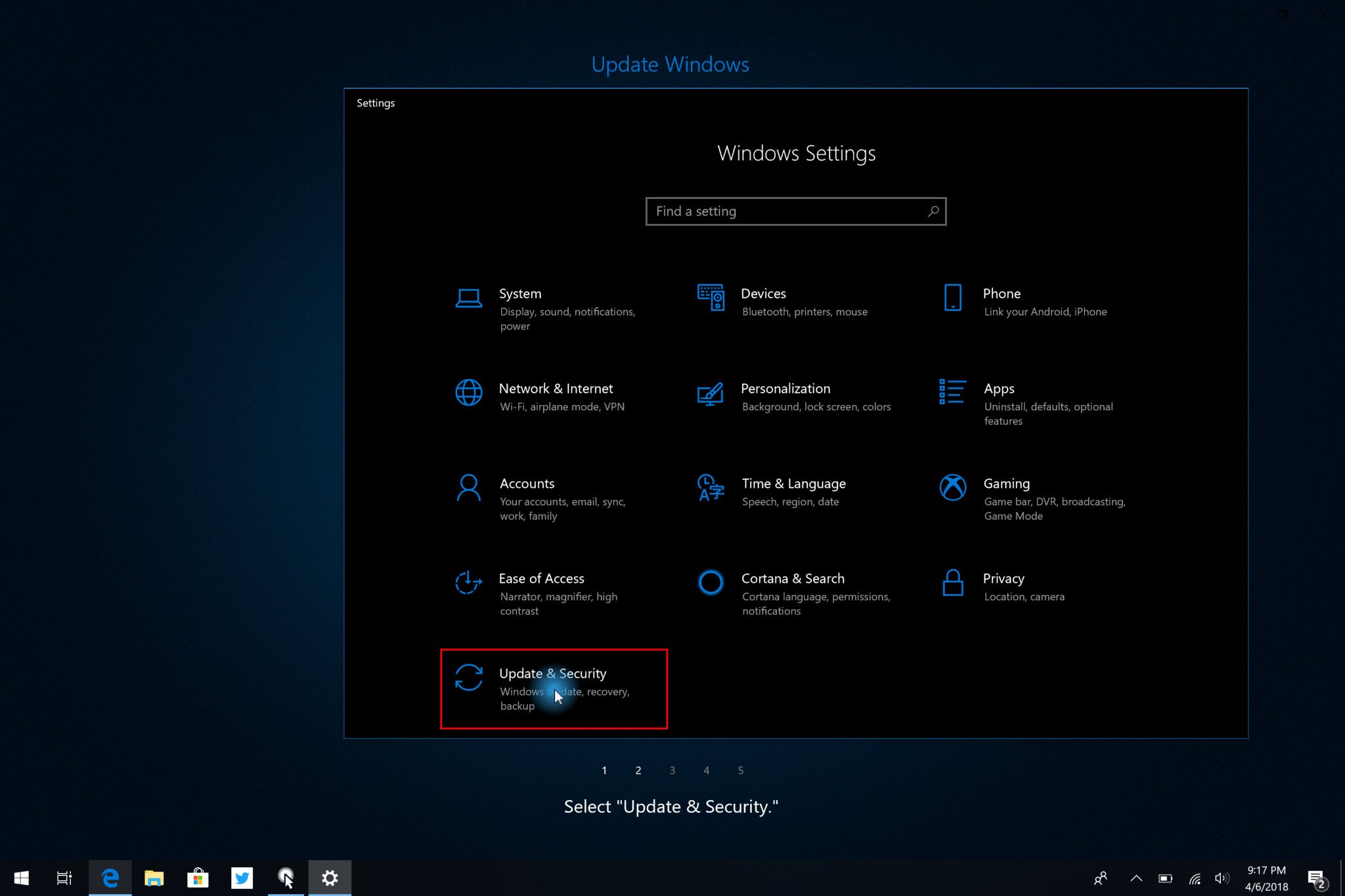Open Network & Internet globe icon
The image size is (1345, 896).
(468, 393)
